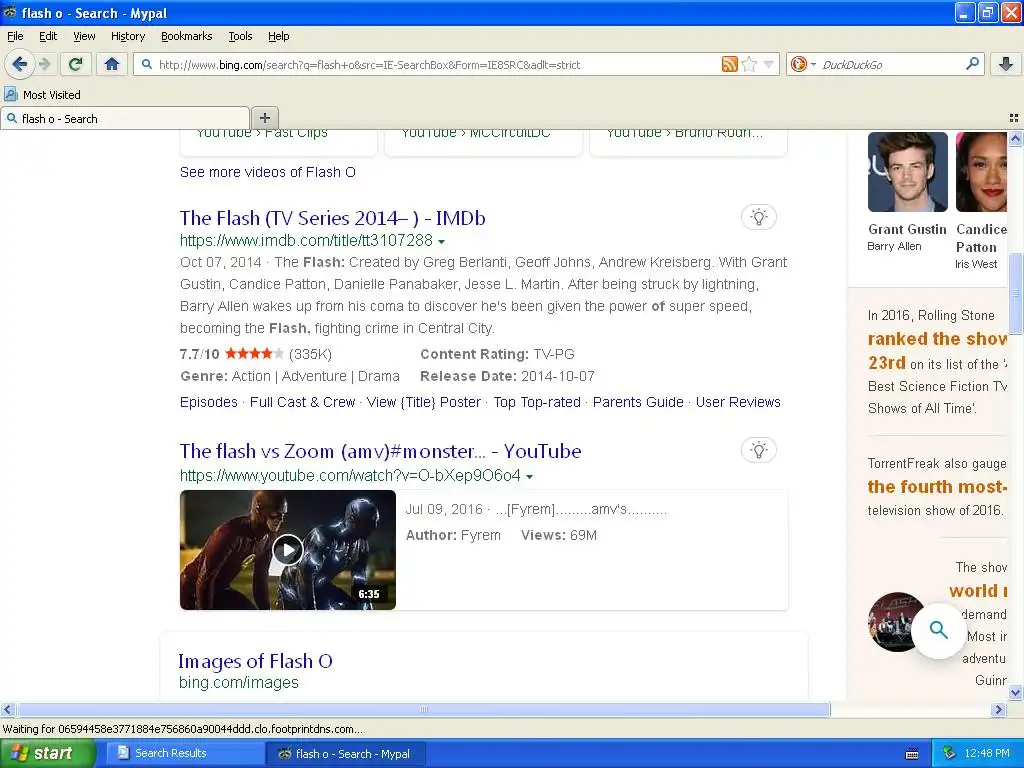Click the 12:48 PM clock
Image resolution: width=1024 pixels, height=768 pixels.
point(987,753)
